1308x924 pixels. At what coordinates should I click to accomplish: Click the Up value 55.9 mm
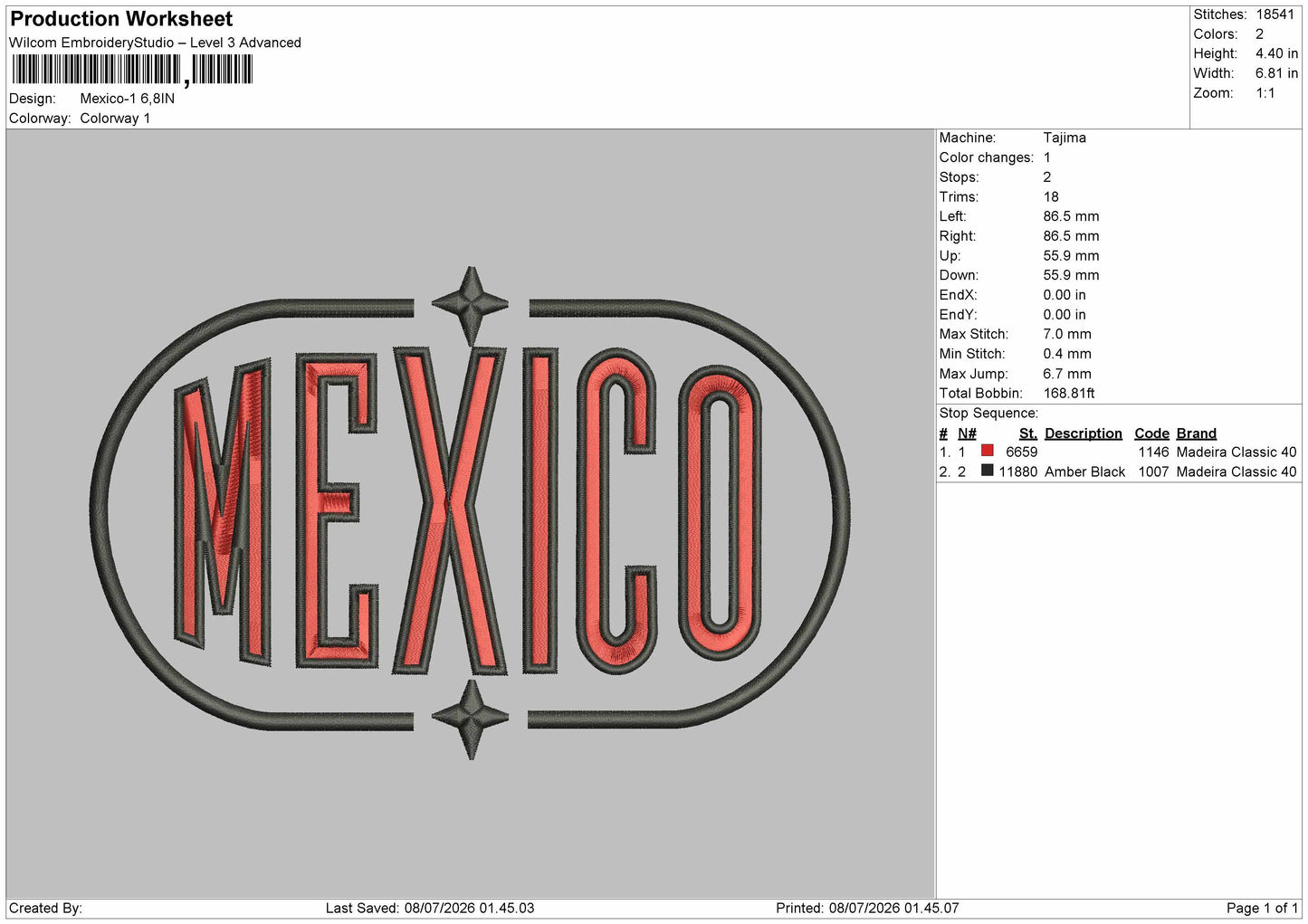tap(1071, 256)
